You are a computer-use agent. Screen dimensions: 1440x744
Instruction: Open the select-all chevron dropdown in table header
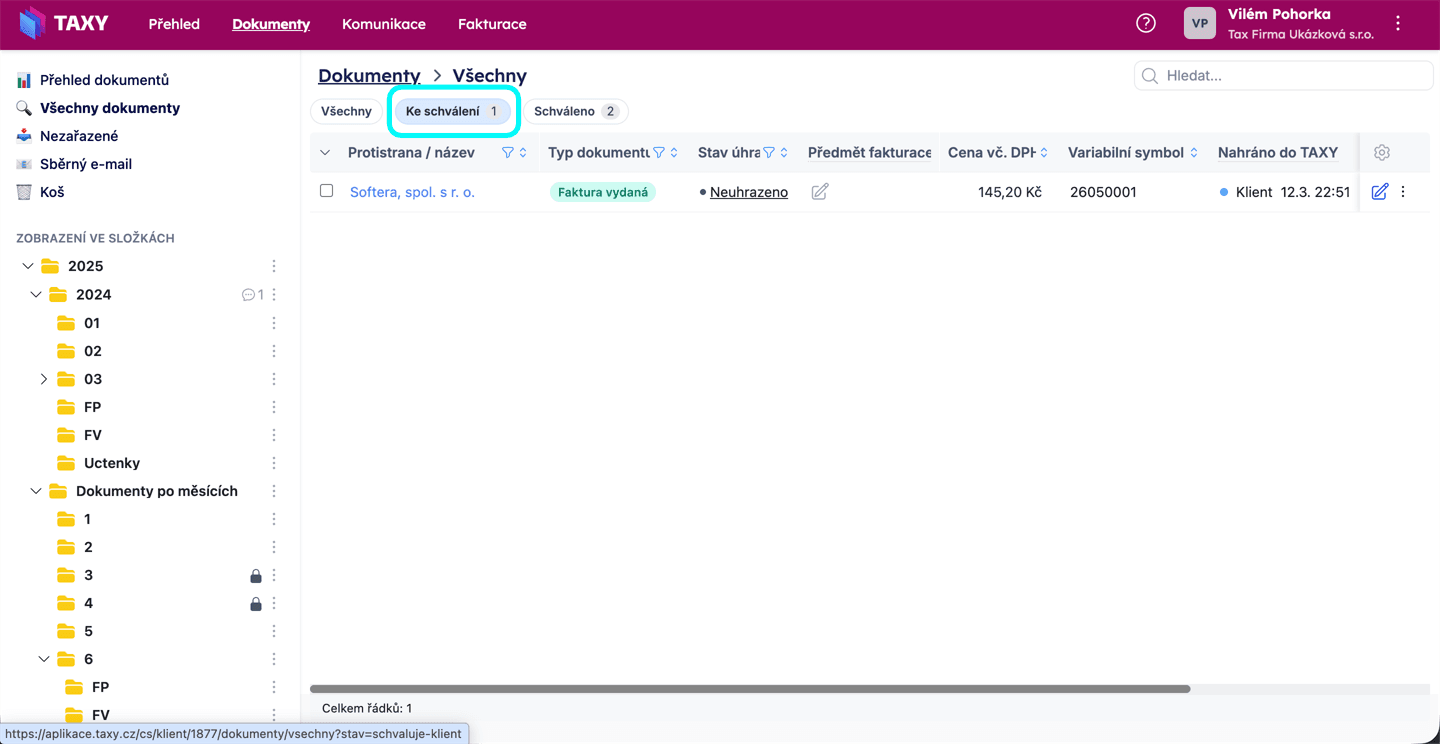pos(325,153)
